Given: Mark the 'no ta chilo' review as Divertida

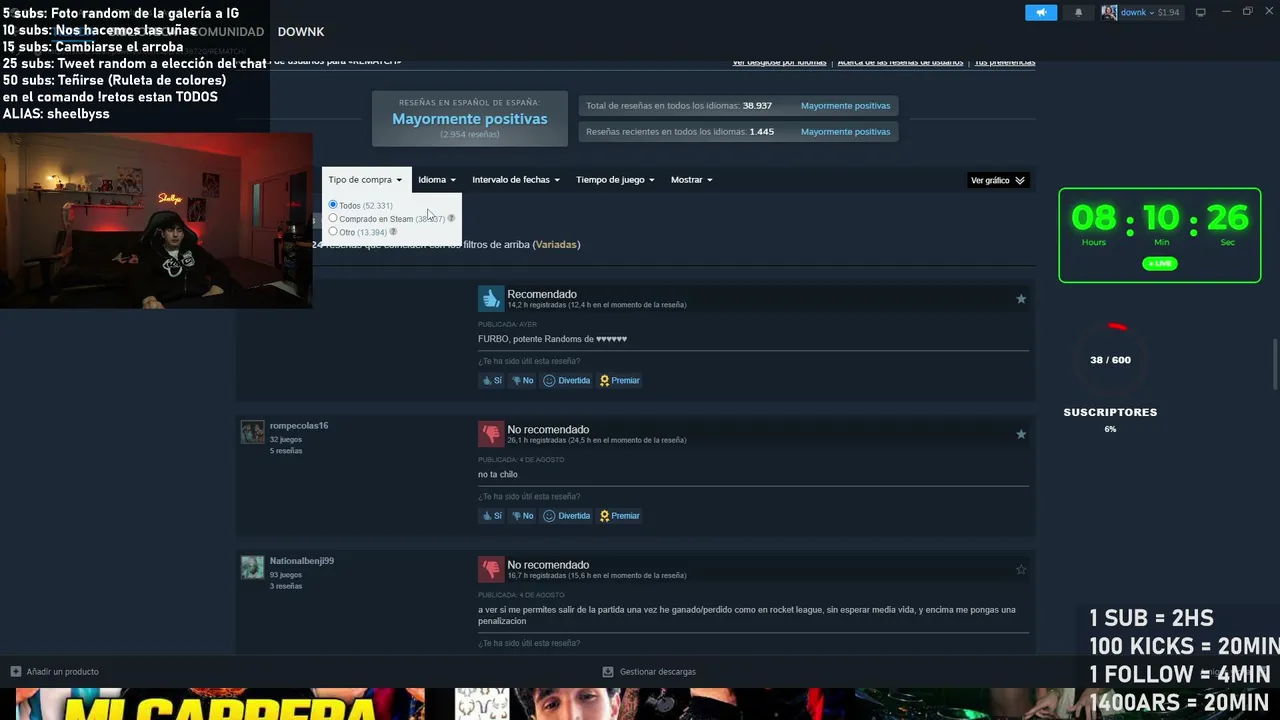Looking at the screenshot, I should pos(566,516).
